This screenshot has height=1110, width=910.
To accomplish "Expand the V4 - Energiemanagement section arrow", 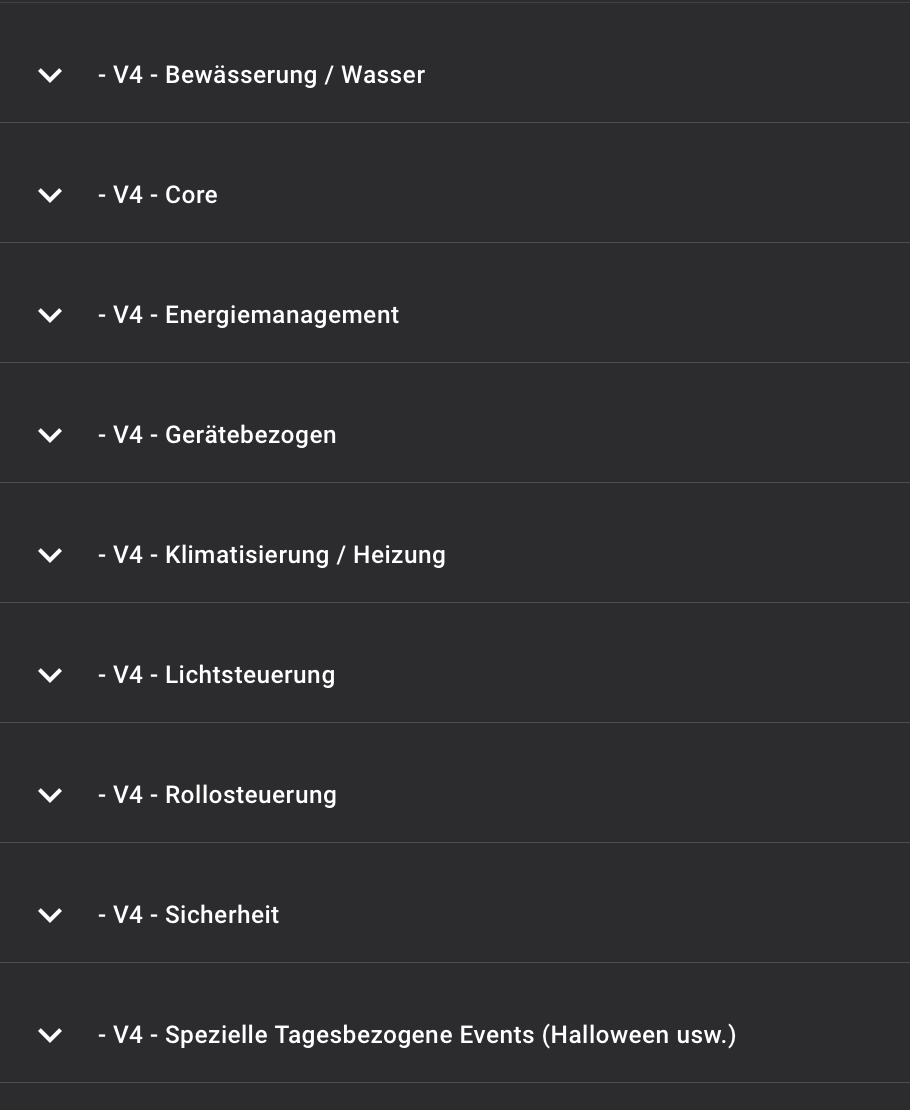I will 51,315.
